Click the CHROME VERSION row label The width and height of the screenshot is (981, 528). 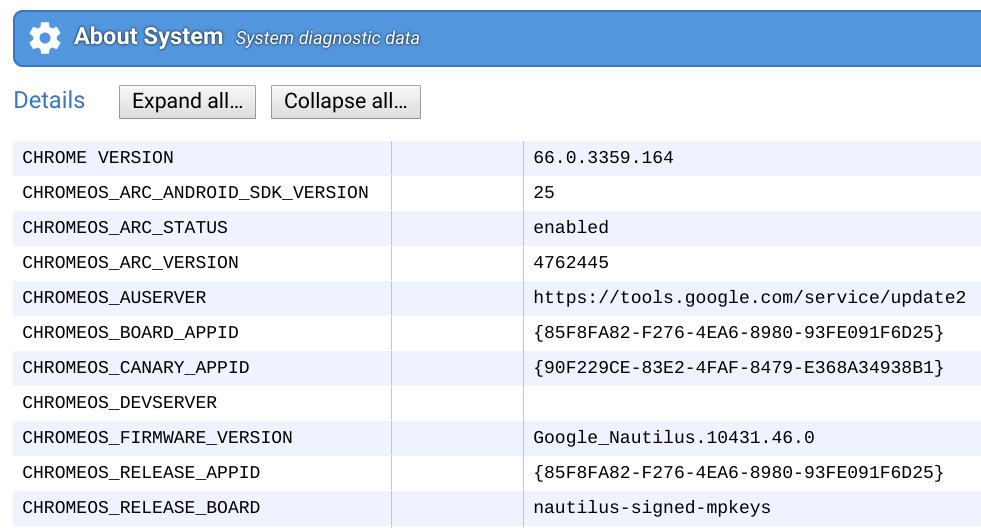98,158
